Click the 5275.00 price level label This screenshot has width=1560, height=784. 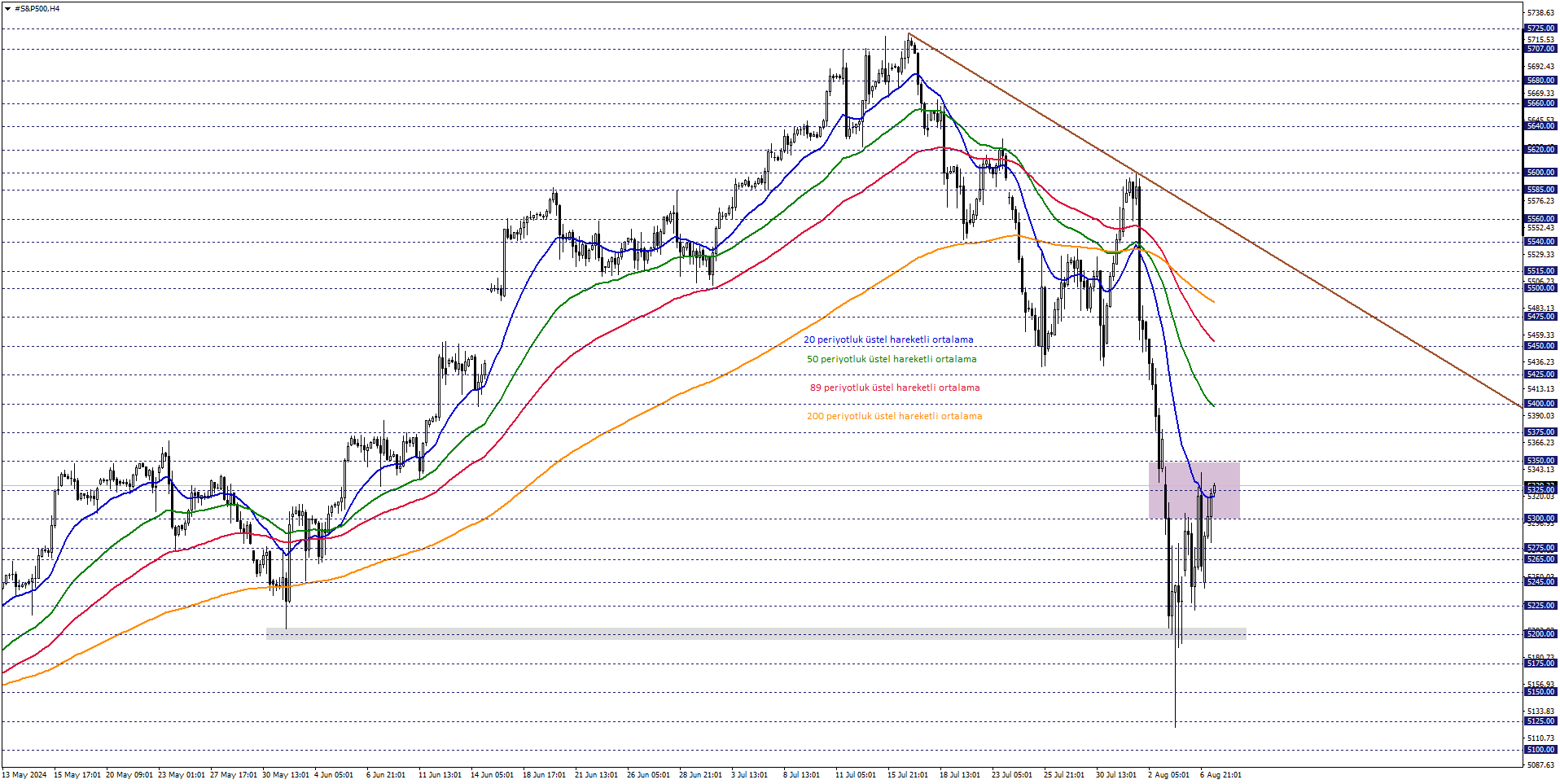point(1540,548)
